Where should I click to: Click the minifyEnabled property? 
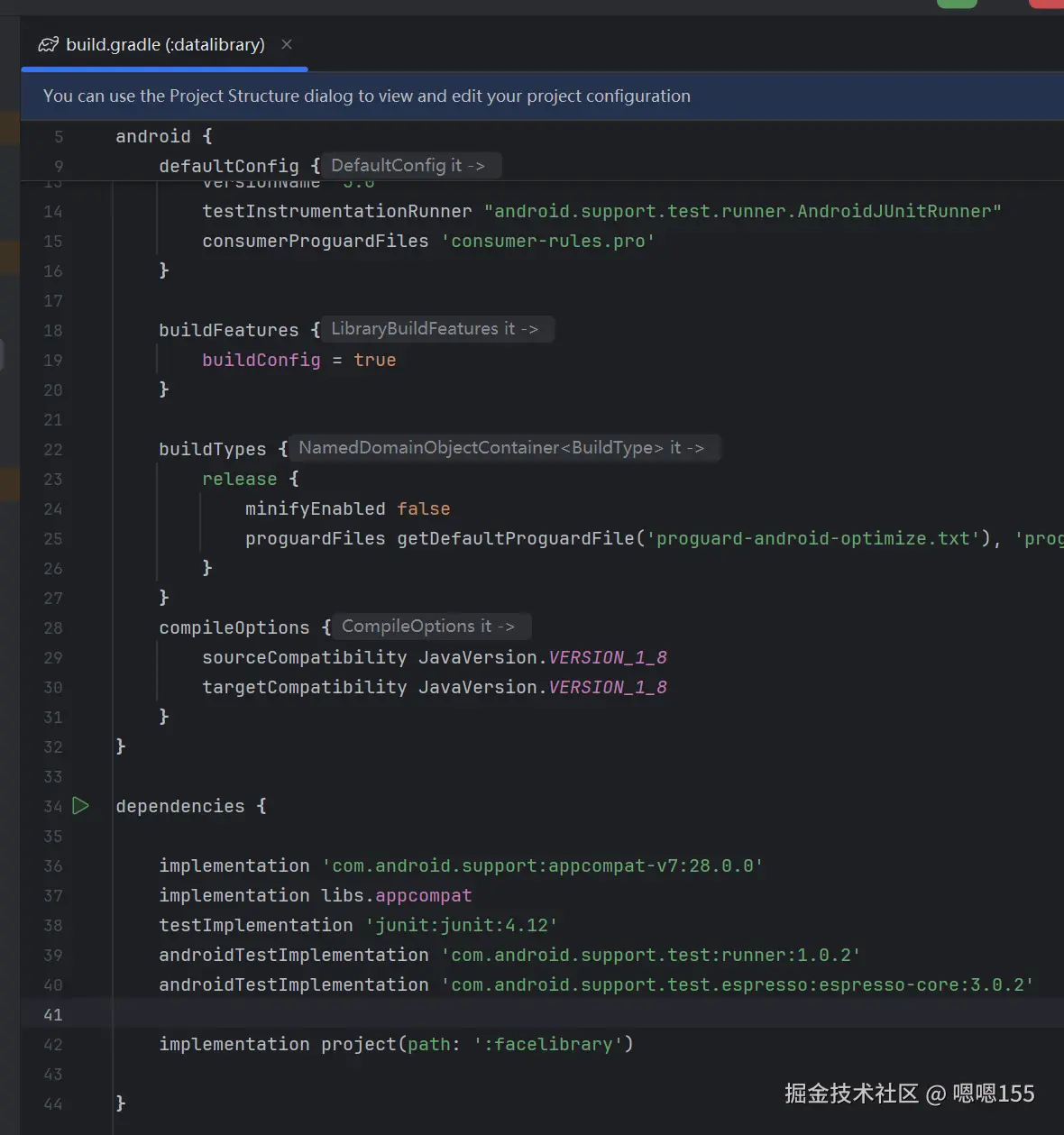pos(316,508)
